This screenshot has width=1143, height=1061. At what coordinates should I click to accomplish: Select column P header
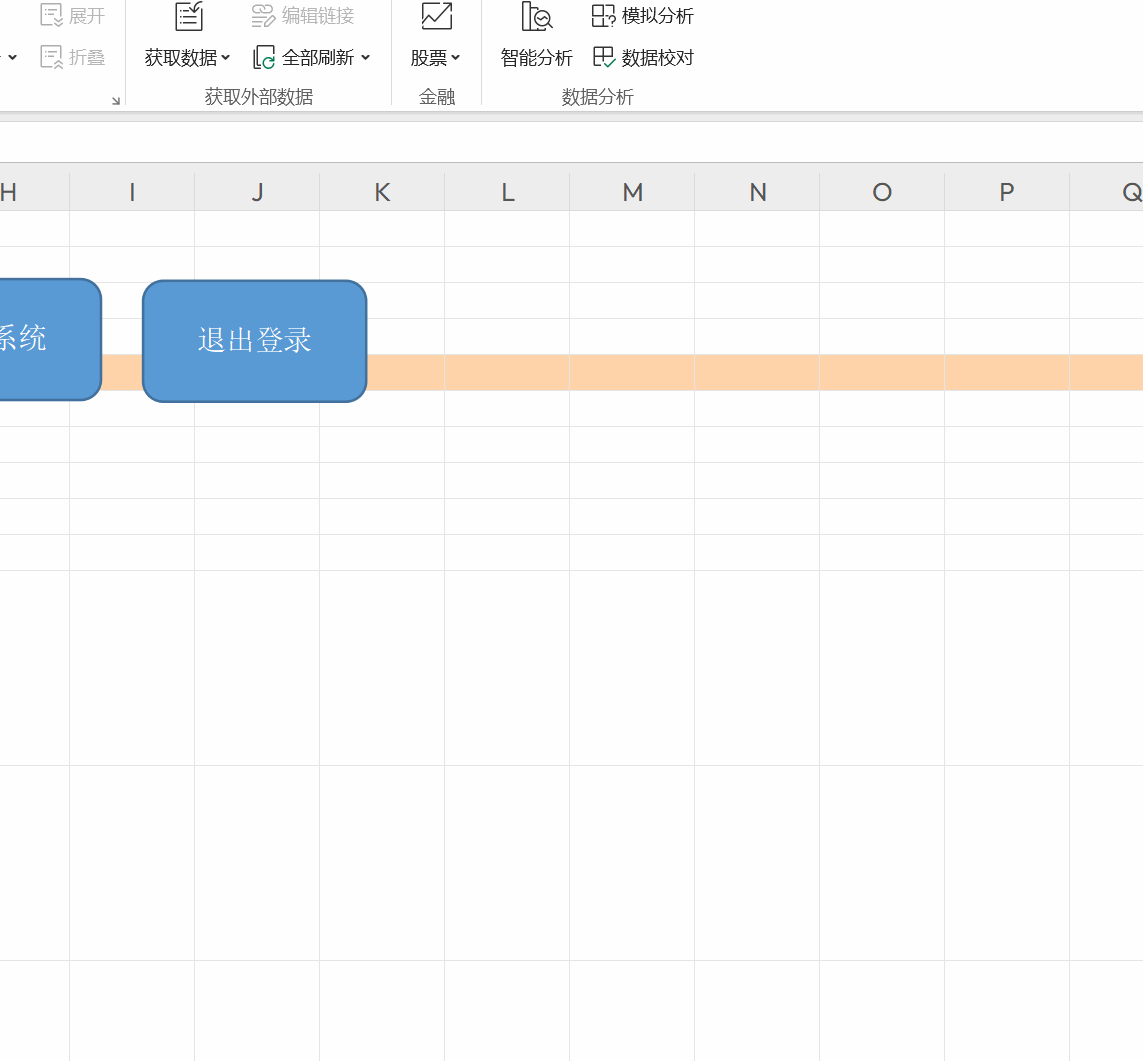(x=1007, y=192)
